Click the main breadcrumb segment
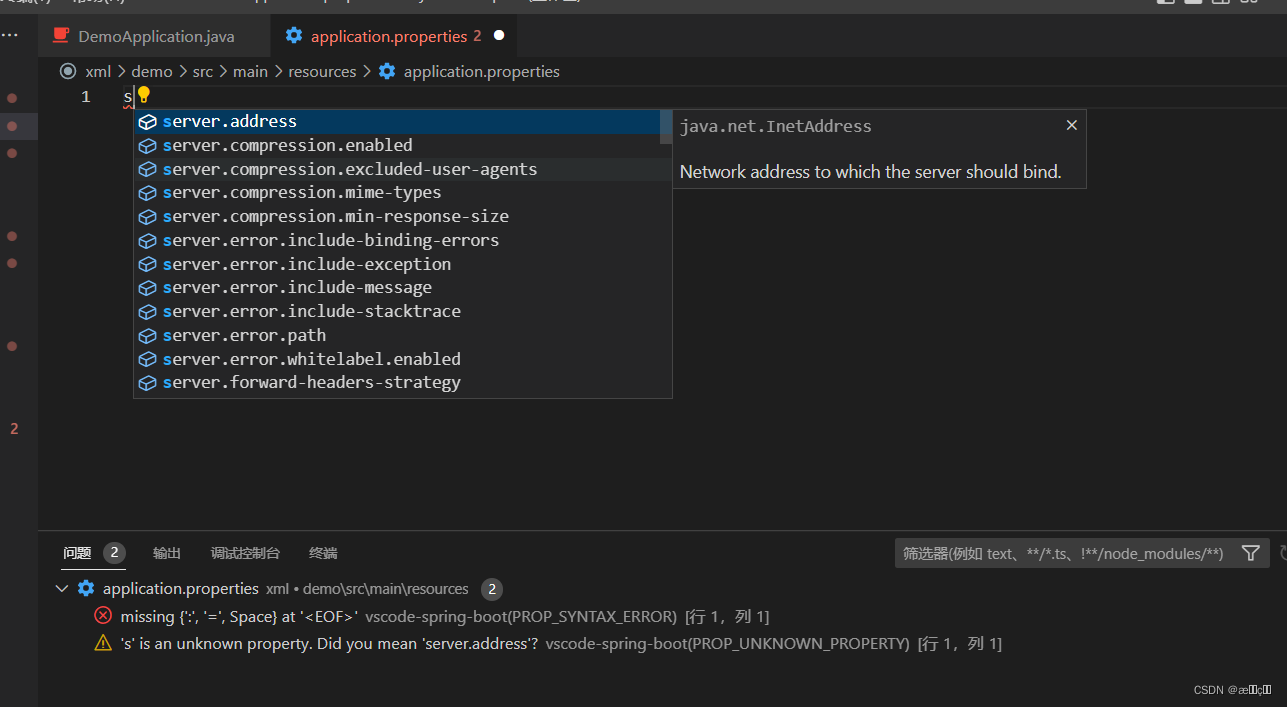The image size is (1287, 707). [x=250, y=72]
